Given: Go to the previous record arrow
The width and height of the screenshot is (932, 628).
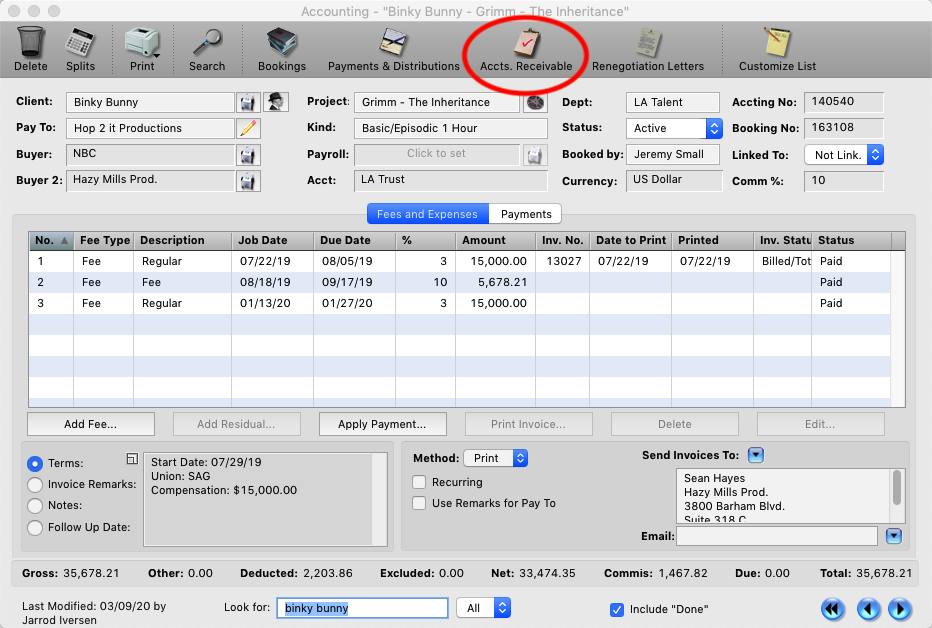Looking at the screenshot, I should click(x=868, y=609).
